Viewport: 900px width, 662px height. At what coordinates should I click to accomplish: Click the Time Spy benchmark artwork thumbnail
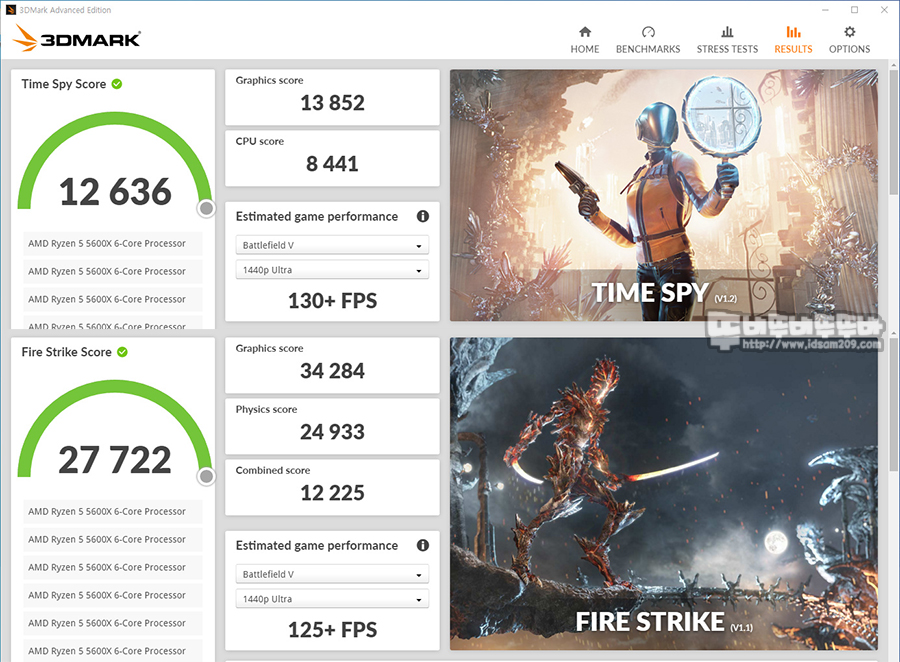tap(664, 195)
